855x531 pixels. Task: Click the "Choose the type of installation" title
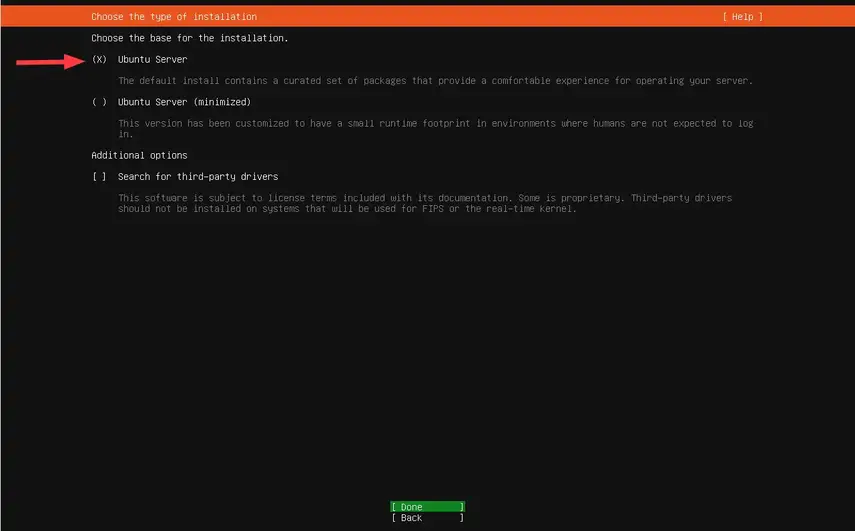point(174,17)
